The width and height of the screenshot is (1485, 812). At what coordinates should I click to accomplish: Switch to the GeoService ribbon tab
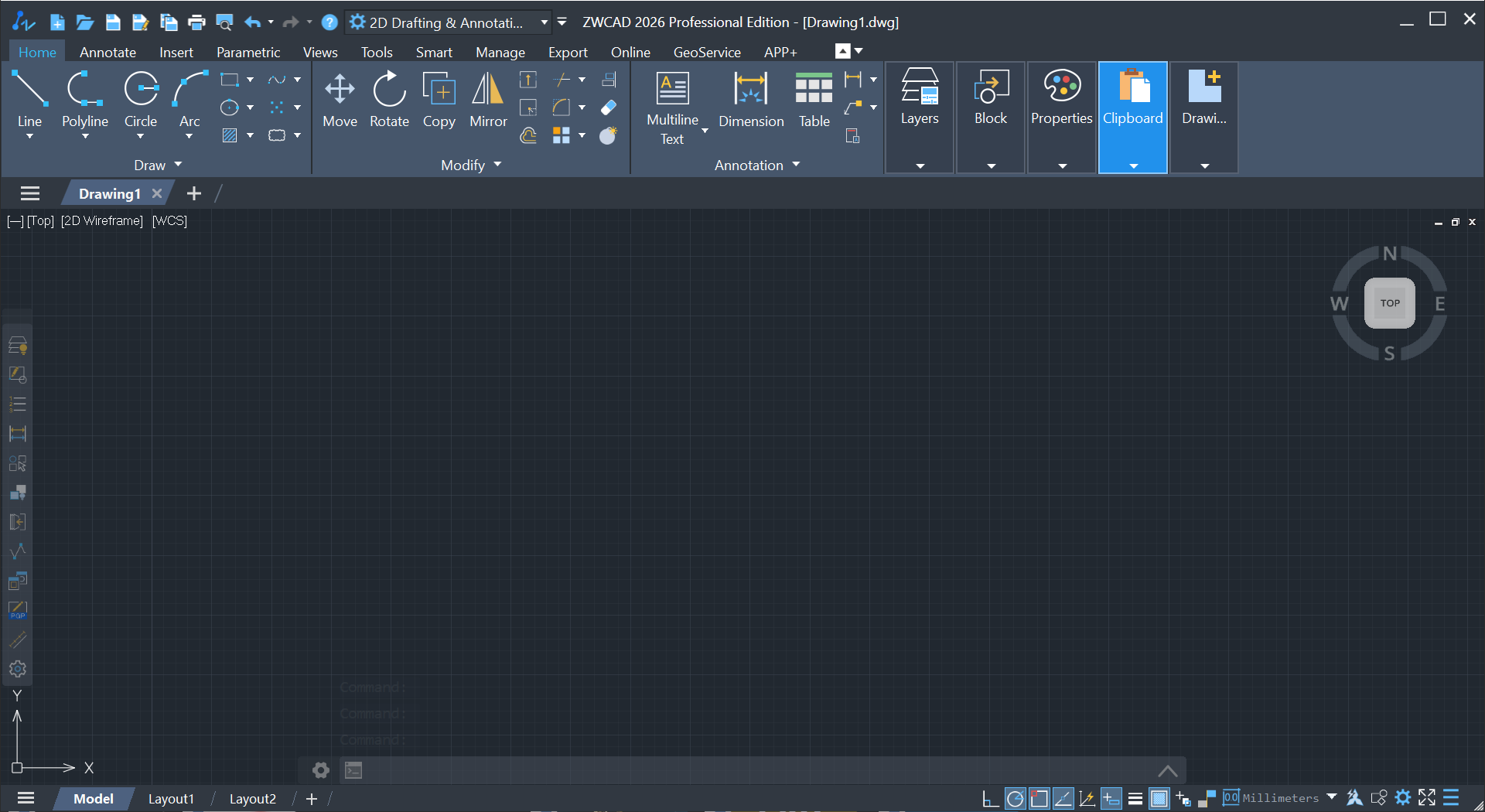[x=706, y=52]
